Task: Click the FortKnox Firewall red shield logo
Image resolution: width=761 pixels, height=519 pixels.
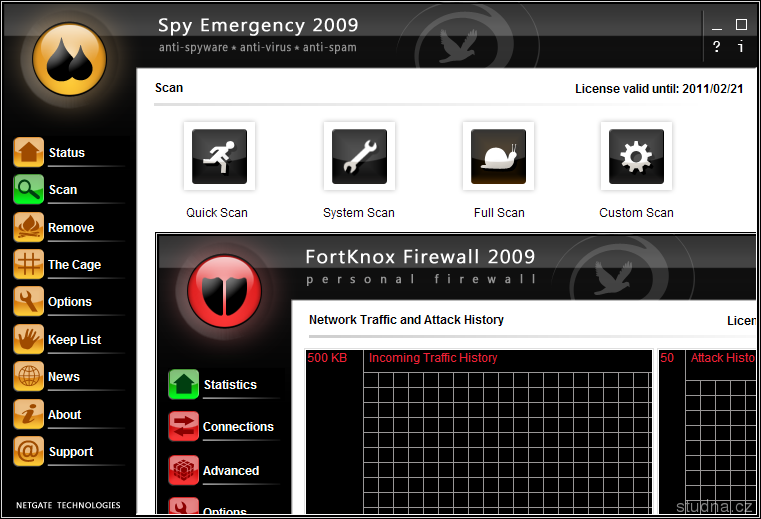Action: pyautogui.click(x=224, y=291)
